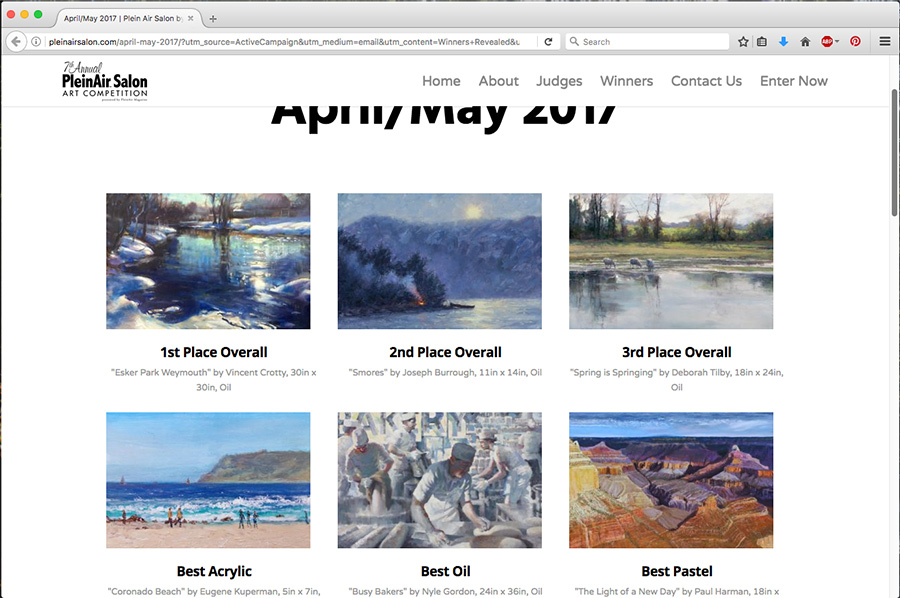Open the Busy Bakers painting thumbnail
900x598 pixels.
440,480
